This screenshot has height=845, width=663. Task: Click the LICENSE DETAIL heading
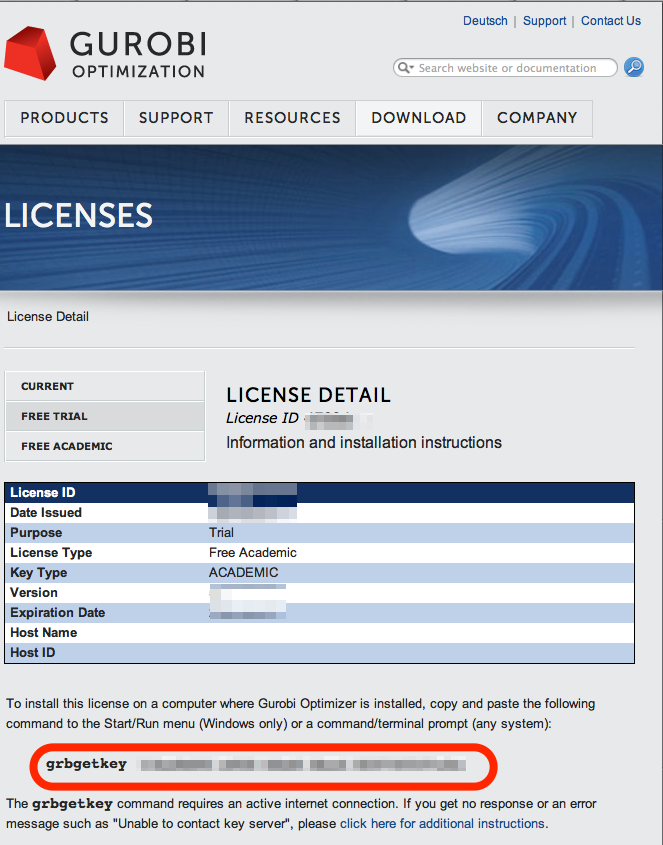pos(308,395)
